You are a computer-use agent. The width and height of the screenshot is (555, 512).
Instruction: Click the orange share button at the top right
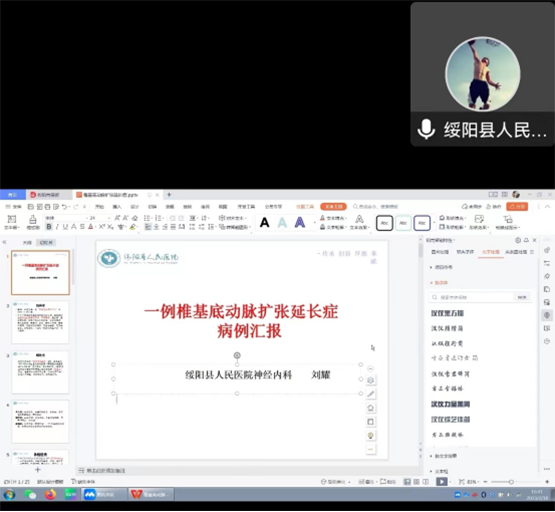tap(517, 206)
